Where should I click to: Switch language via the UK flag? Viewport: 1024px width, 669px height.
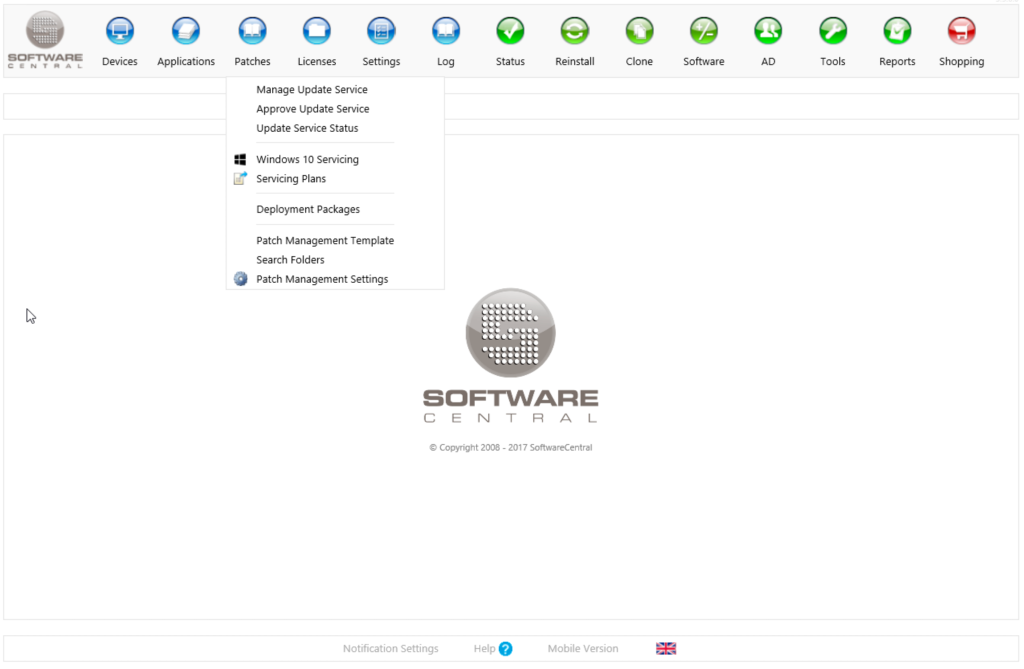pyautogui.click(x=666, y=648)
